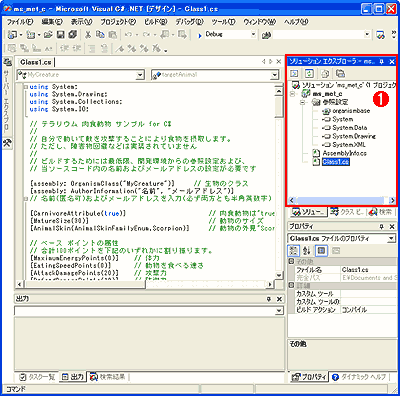Select the organismbase reference

347,111
